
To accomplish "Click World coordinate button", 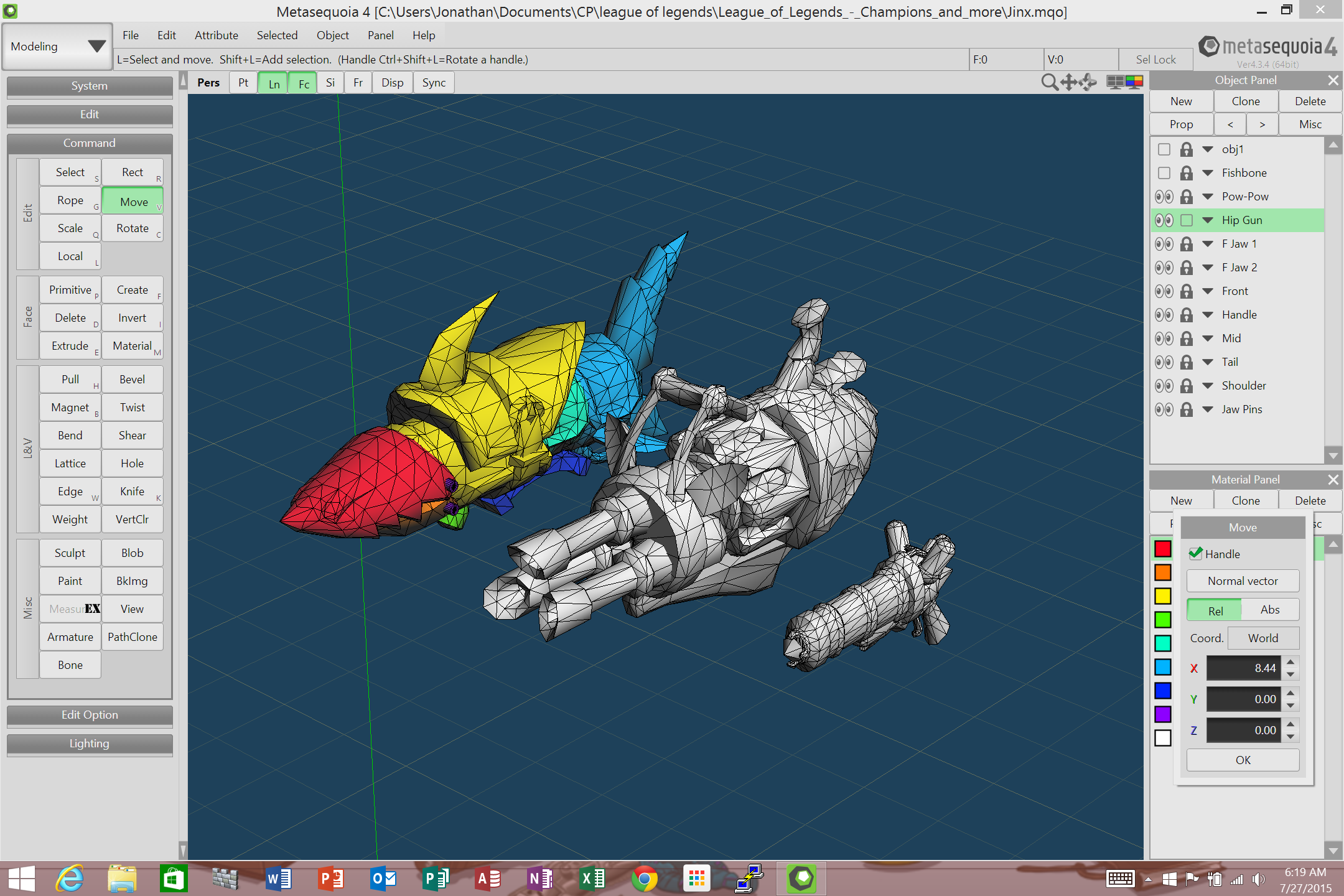I will point(1263,638).
